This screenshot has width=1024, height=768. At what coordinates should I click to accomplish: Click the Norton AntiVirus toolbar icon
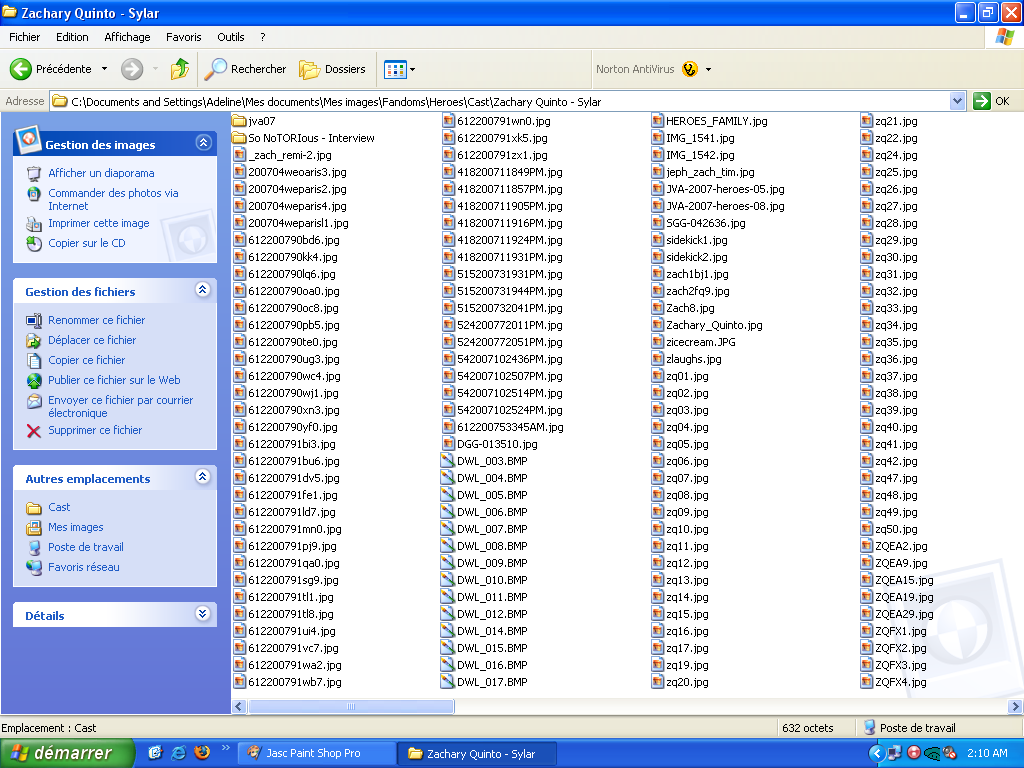690,69
